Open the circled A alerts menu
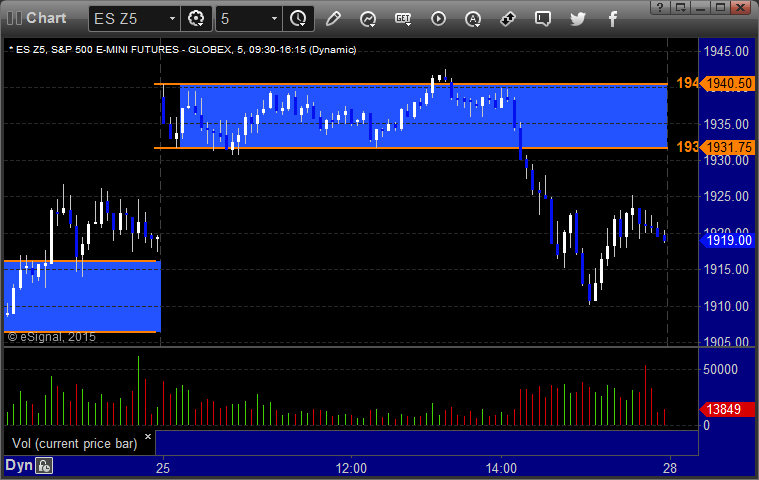The height and width of the screenshot is (480, 759). click(472, 19)
